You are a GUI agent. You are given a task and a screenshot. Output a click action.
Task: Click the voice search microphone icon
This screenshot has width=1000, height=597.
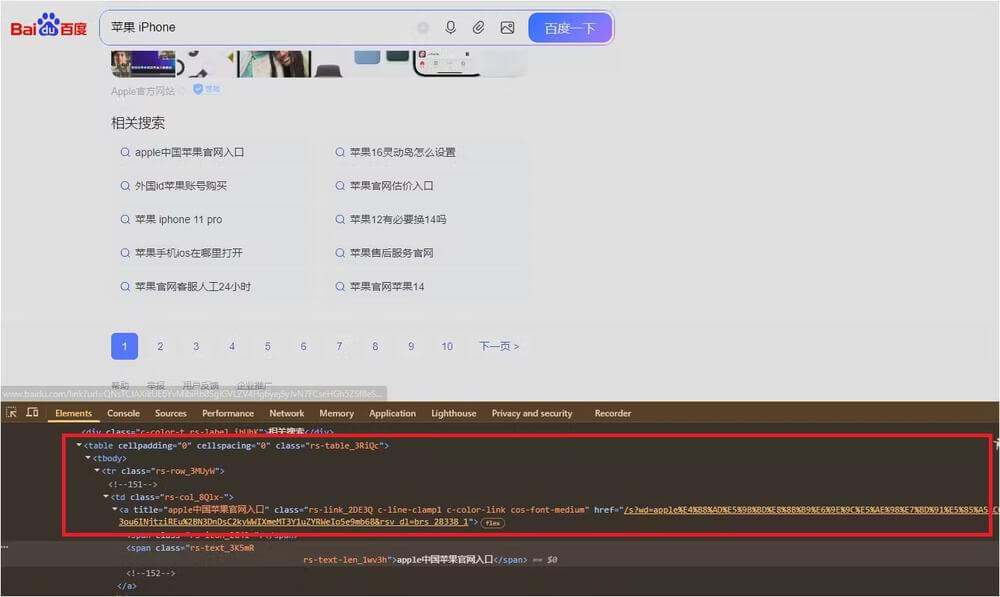tap(451, 27)
